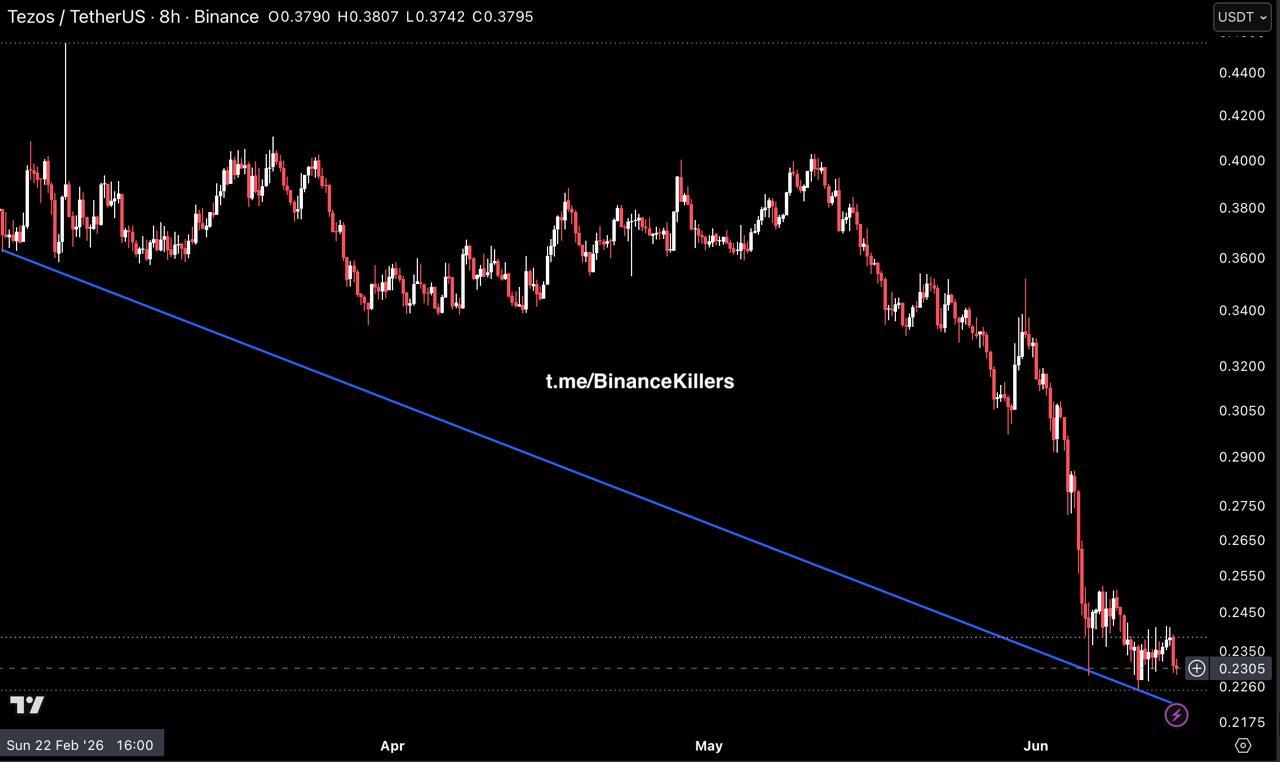
Task: Click the current price label 0.2305
Action: pos(1242,668)
